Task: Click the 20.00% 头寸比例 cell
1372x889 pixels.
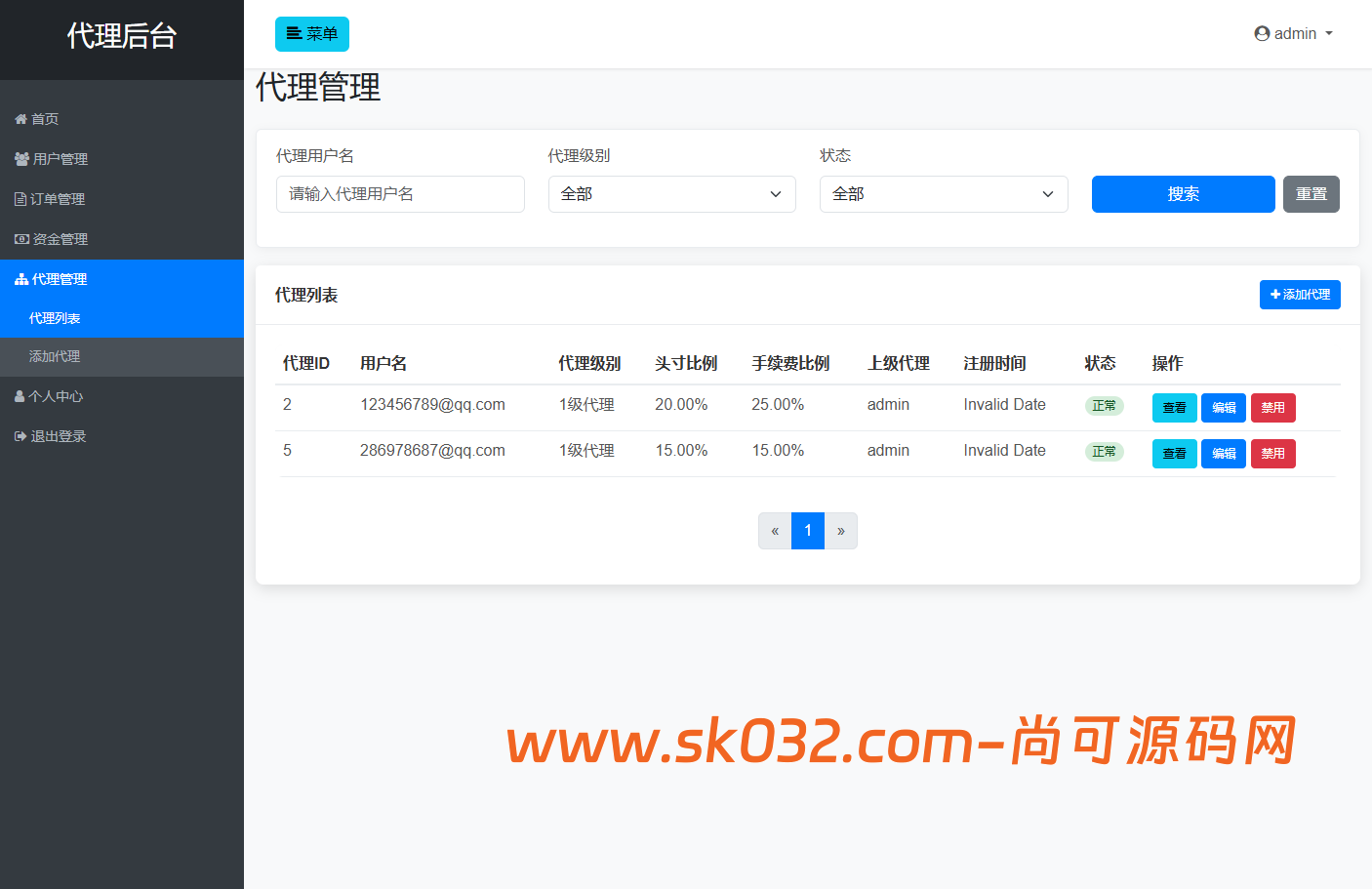Action: point(681,405)
